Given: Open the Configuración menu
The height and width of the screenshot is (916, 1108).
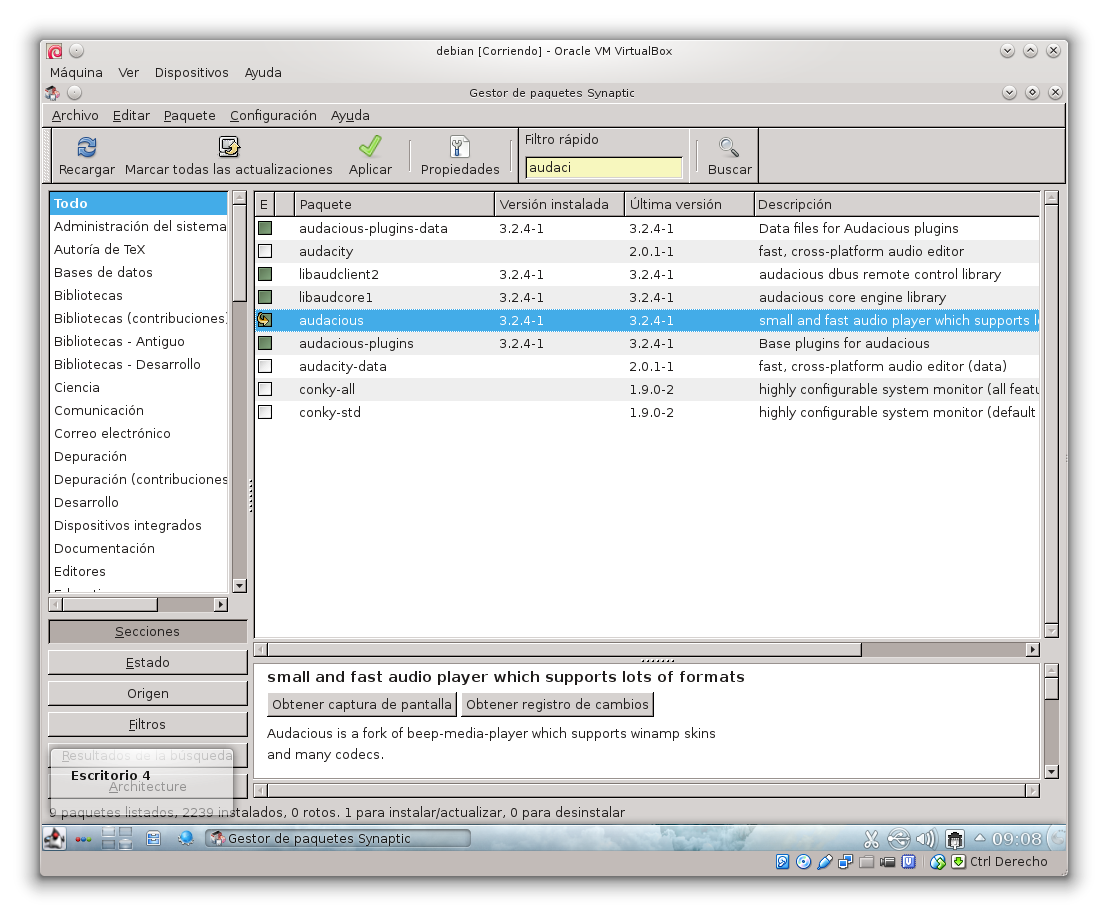Looking at the screenshot, I should (273, 115).
